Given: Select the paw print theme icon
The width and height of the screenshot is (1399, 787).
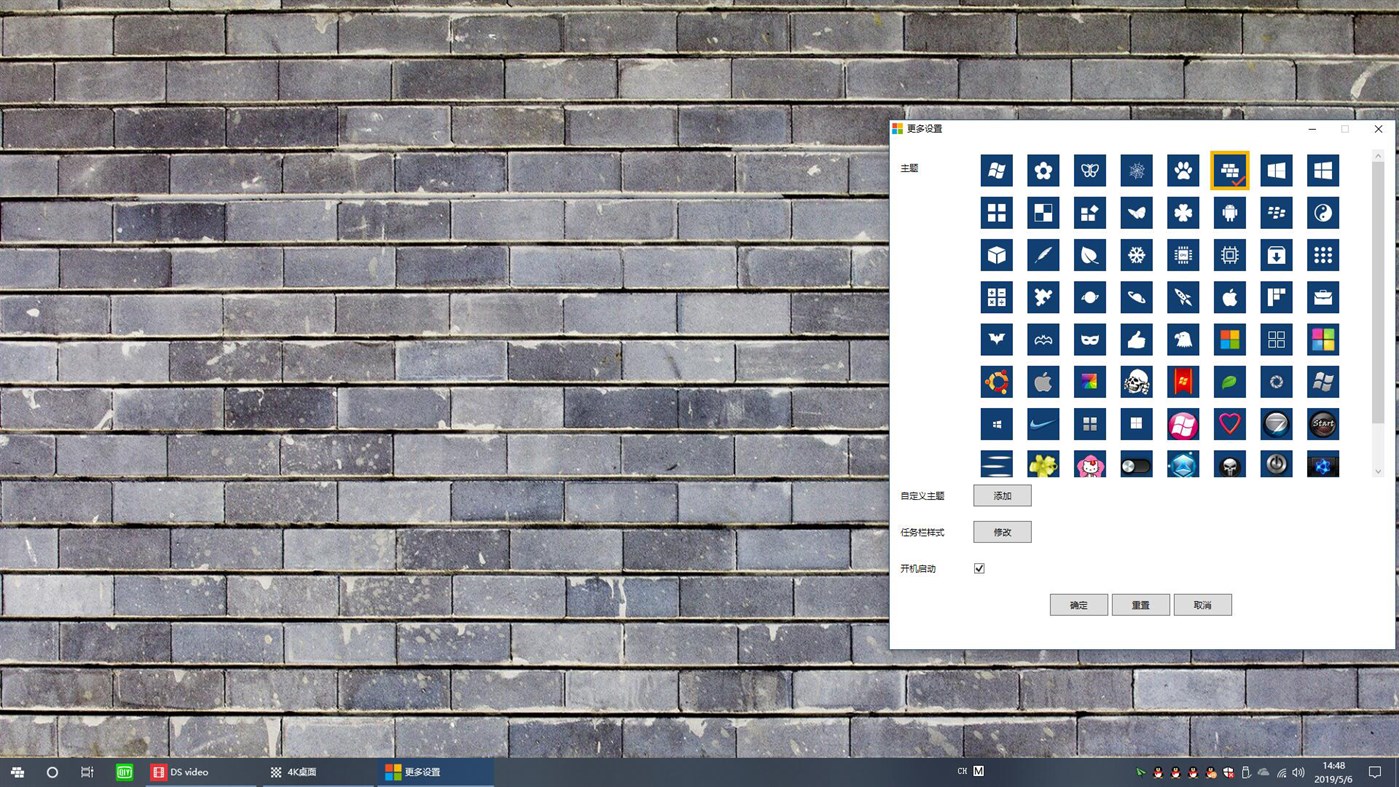Looking at the screenshot, I should pos(1183,170).
